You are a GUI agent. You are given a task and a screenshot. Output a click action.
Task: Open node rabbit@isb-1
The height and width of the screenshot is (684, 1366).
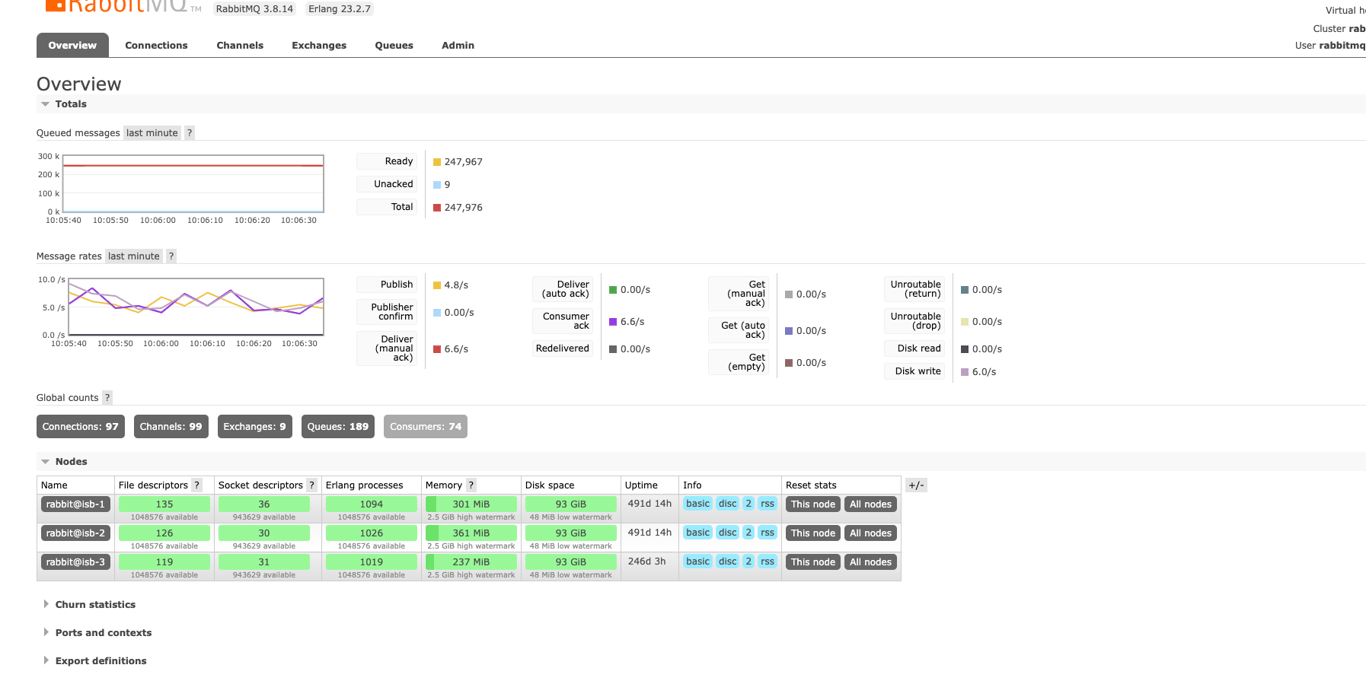pyautogui.click(x=75, y=504)
